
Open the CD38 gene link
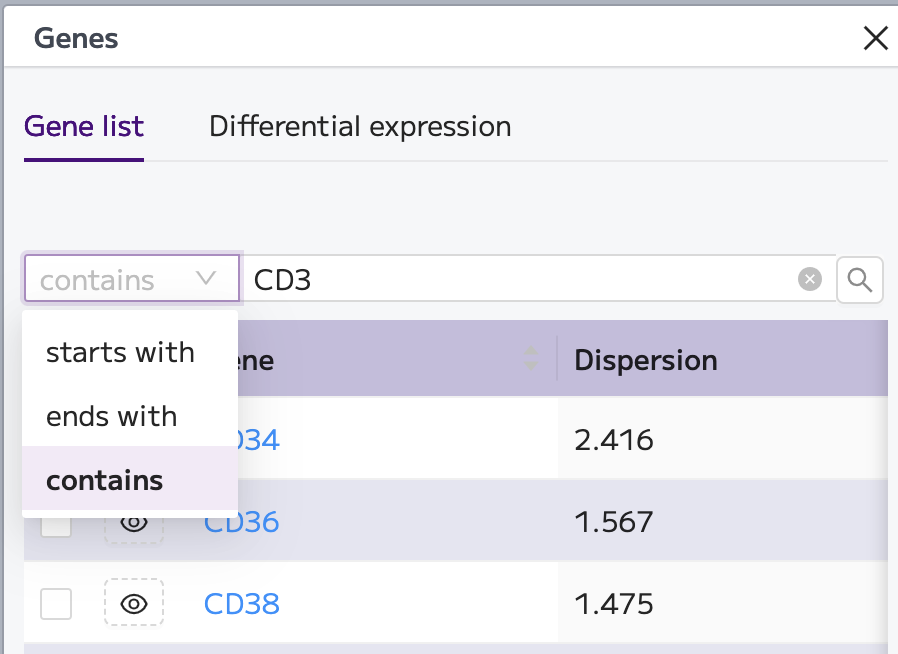point(242,604)
